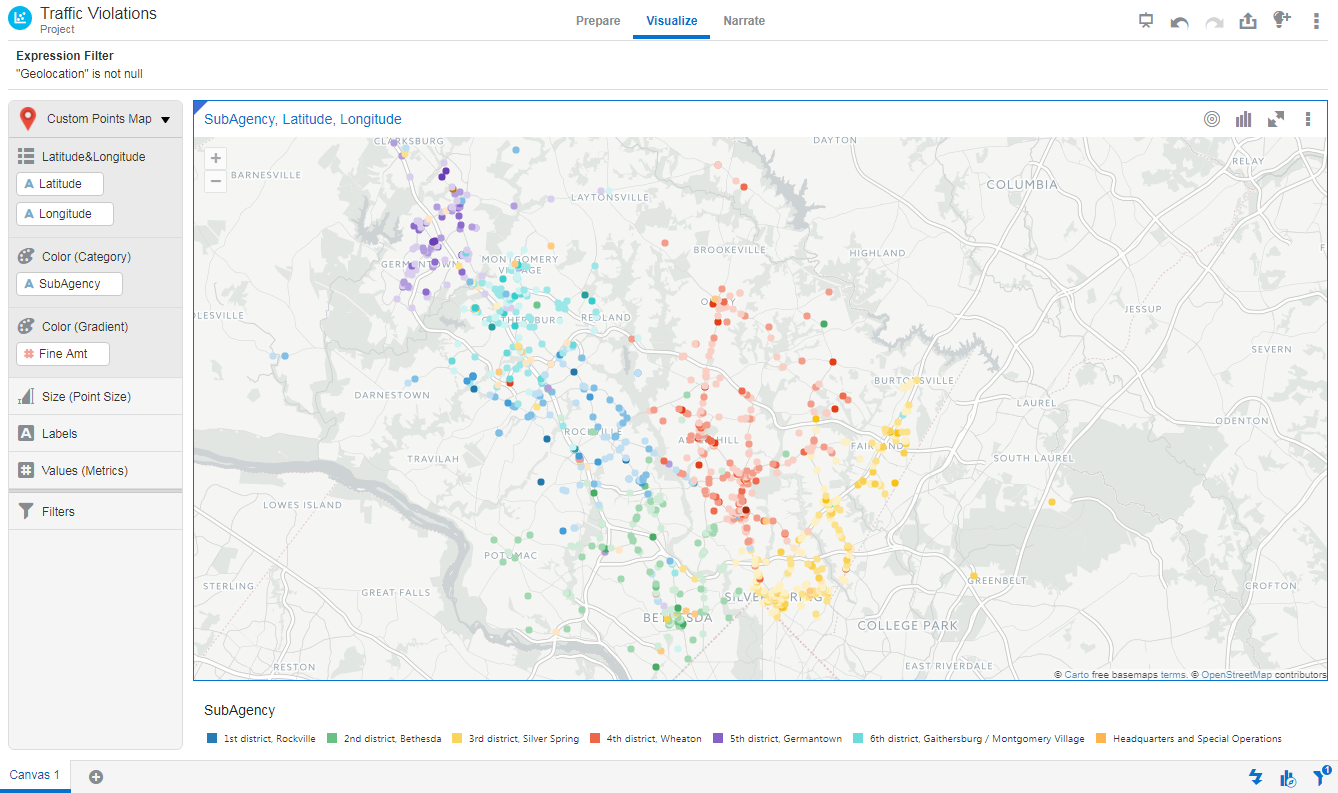Viewport: 1338px width, 793px height.
Task: Click the Labels section icon
Action: (x=26, y=433)
